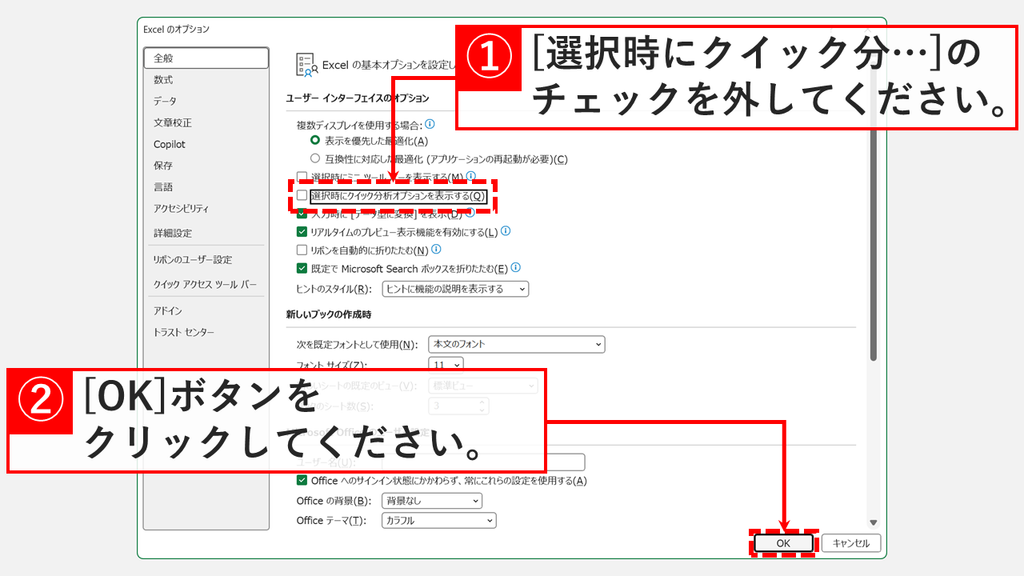1024x576 pixels.
Task: Open the アドイン options category
Action: coord(168,311)
